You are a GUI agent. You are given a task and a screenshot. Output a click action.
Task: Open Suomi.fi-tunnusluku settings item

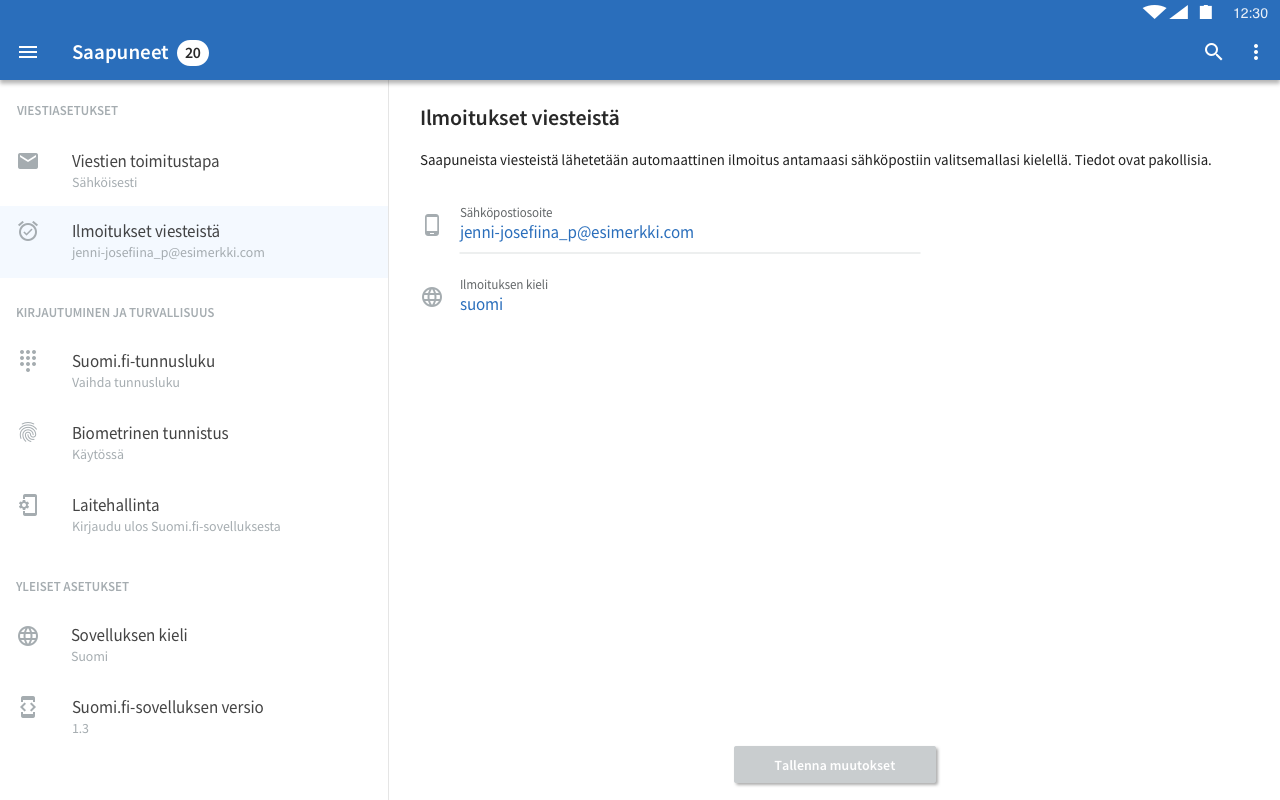point(144,370)
